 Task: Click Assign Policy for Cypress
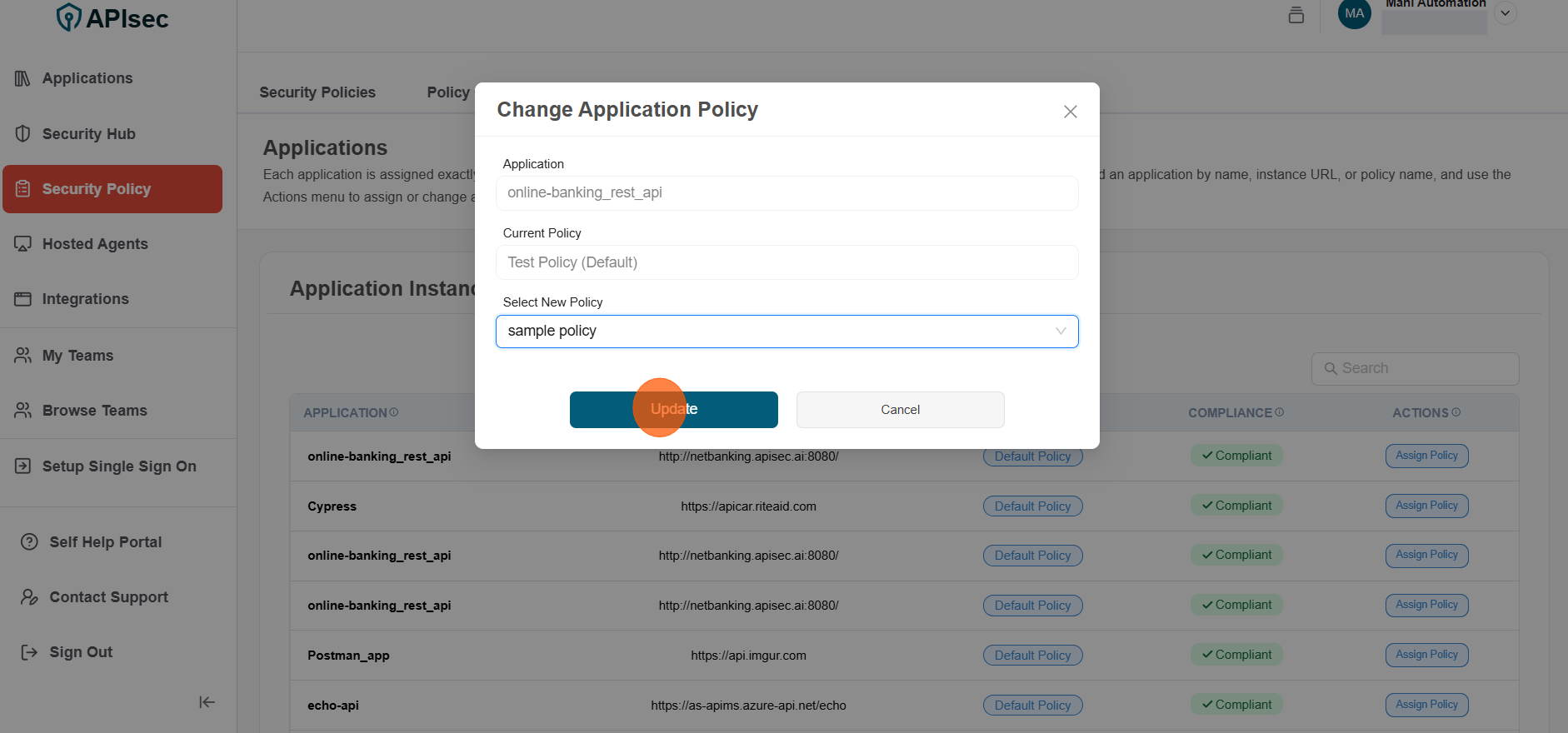pos(1426,506)
